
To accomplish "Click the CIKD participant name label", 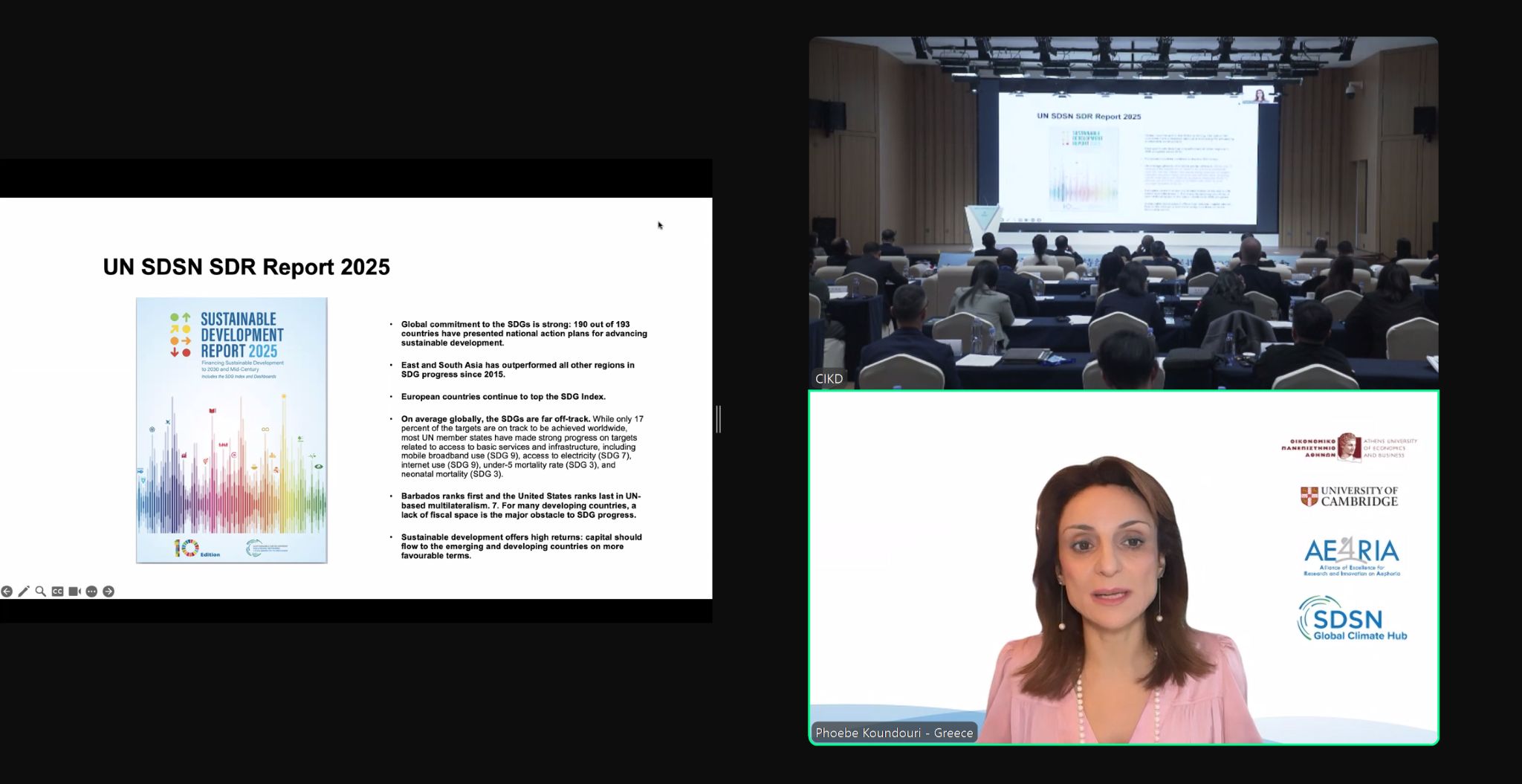I will pyautogui.click(x=829, y=379).
